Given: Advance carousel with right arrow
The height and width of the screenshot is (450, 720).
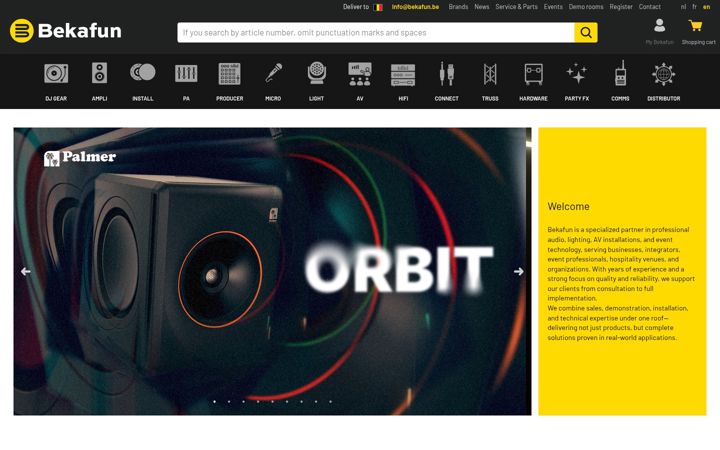Looking at the screenshot, I should click(x=518, y=271).
